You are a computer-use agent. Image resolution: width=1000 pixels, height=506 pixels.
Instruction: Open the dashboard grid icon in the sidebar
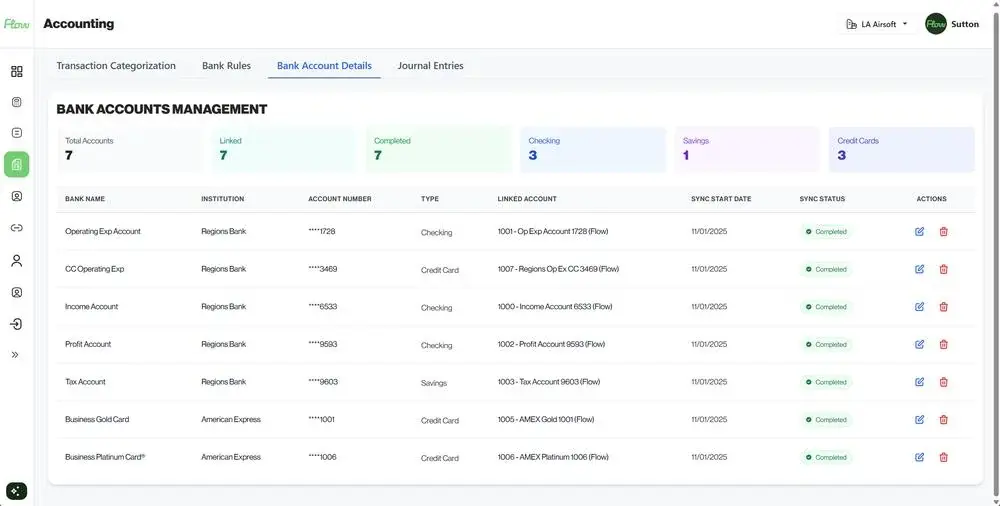point(17,71)
